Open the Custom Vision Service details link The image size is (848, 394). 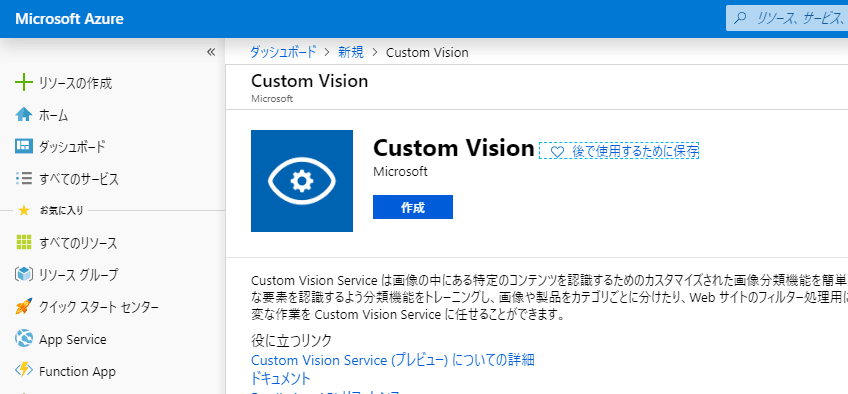[393, 360]
